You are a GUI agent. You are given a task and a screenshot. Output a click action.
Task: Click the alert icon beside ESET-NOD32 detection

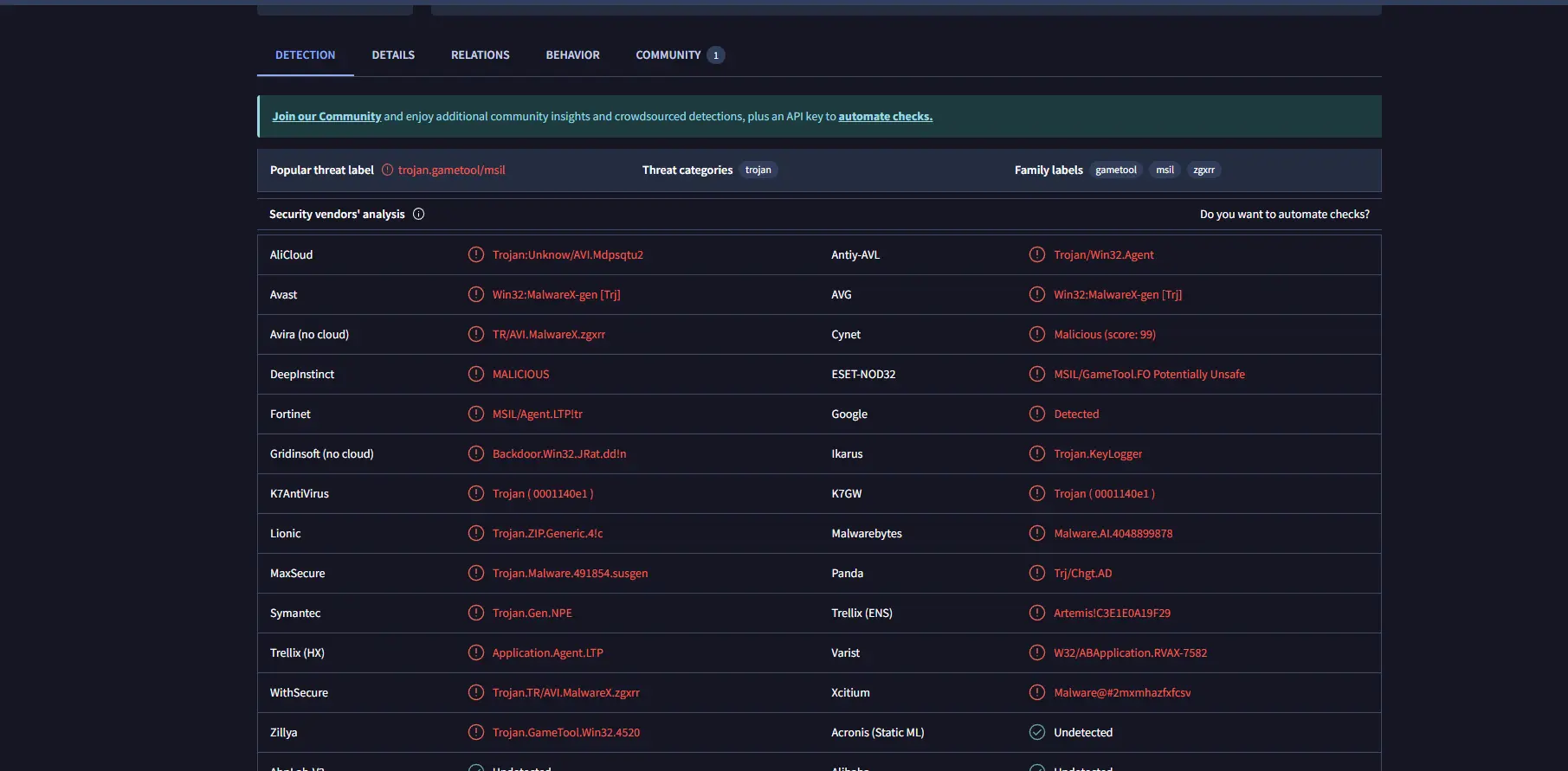point(1036,374)
